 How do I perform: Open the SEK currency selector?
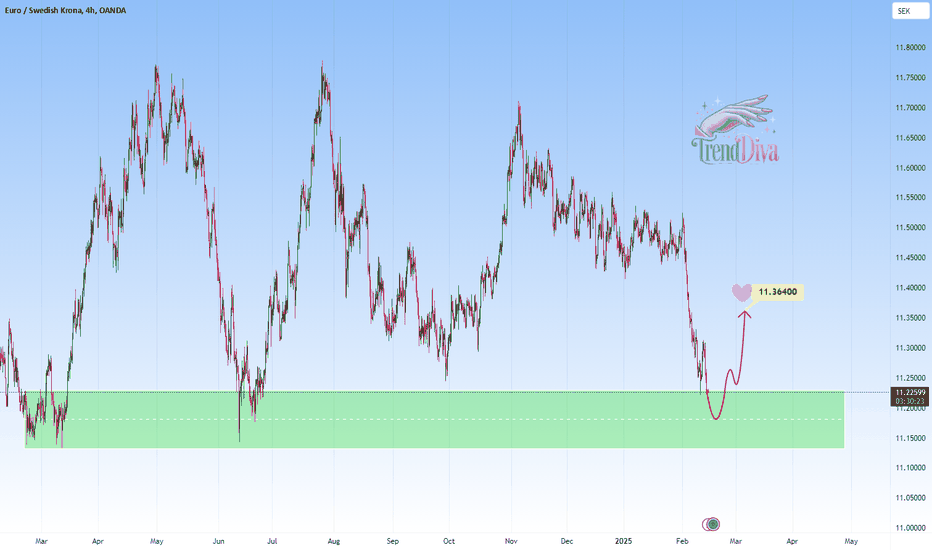click(x=910, y=11)
